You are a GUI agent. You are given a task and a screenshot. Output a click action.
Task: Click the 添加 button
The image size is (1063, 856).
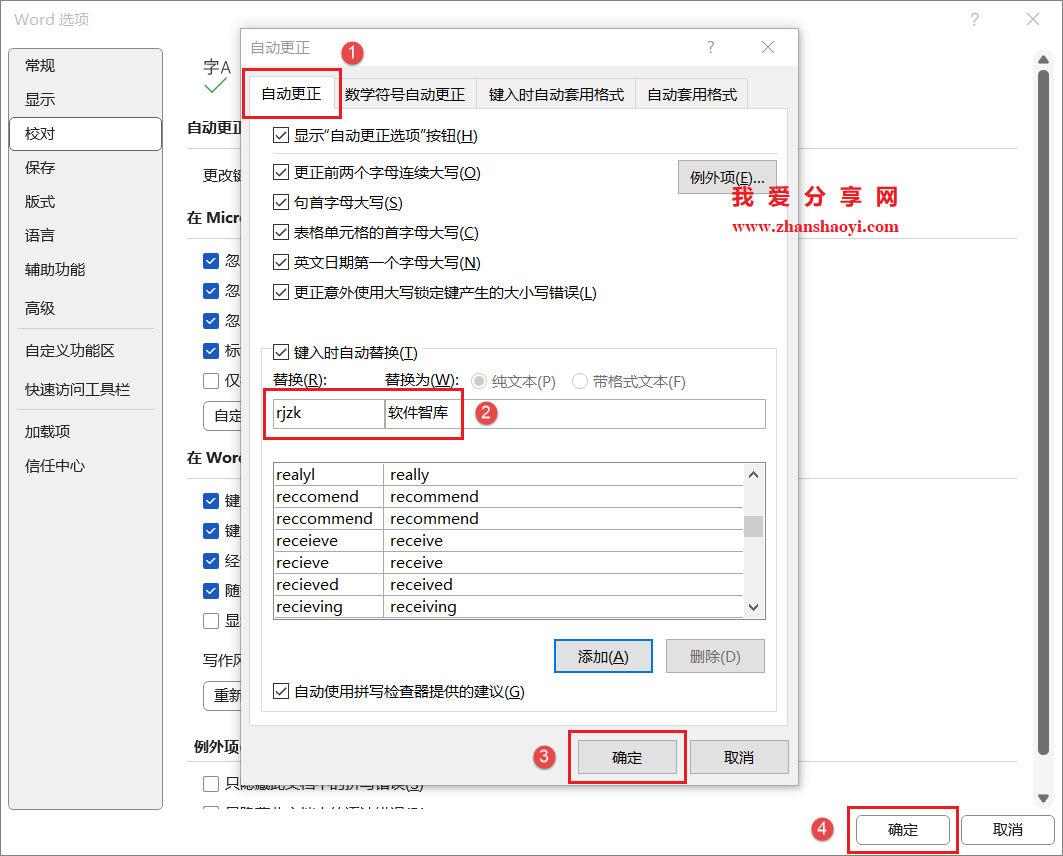click(603, 656)
